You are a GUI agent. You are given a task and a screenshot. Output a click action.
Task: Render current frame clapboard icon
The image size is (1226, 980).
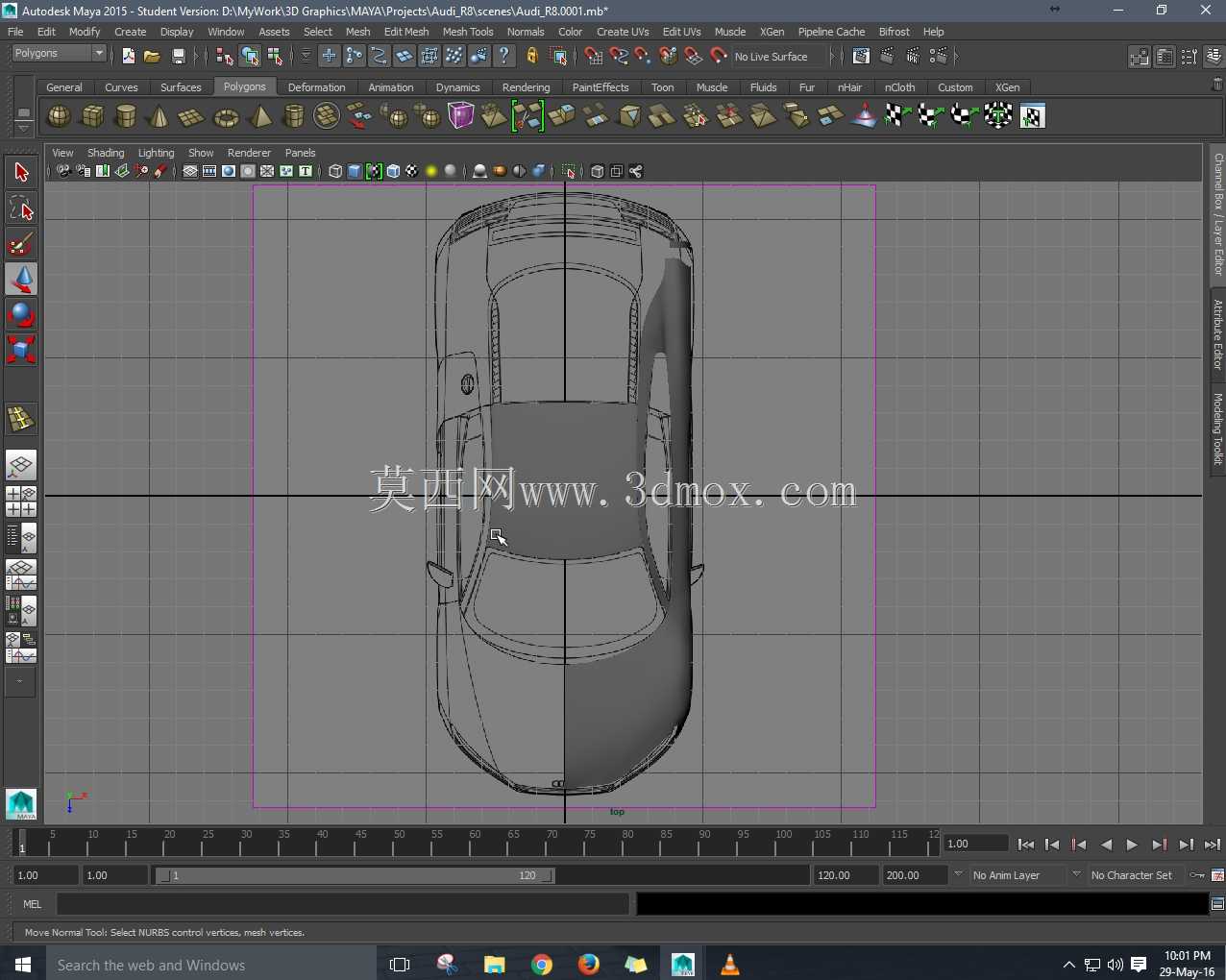[887, 57]
